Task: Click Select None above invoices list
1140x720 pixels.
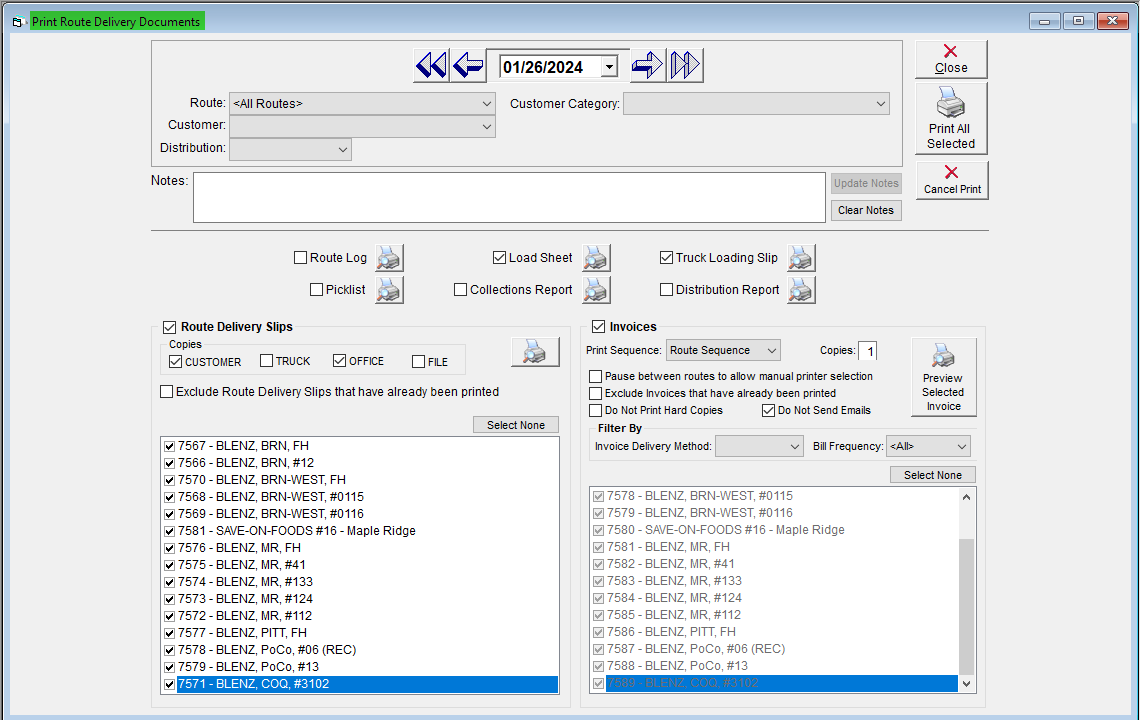Action: click(933, 475)
